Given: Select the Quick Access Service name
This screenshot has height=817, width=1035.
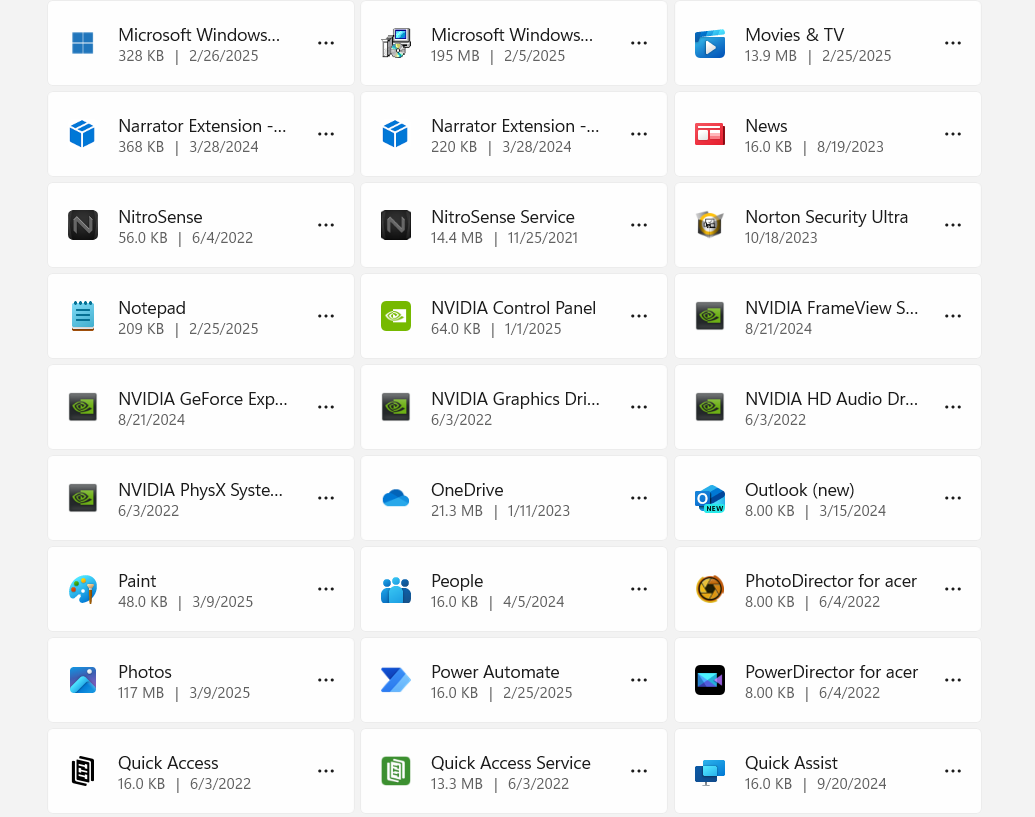Looking at the screenshot, I should tap(511, 763).
